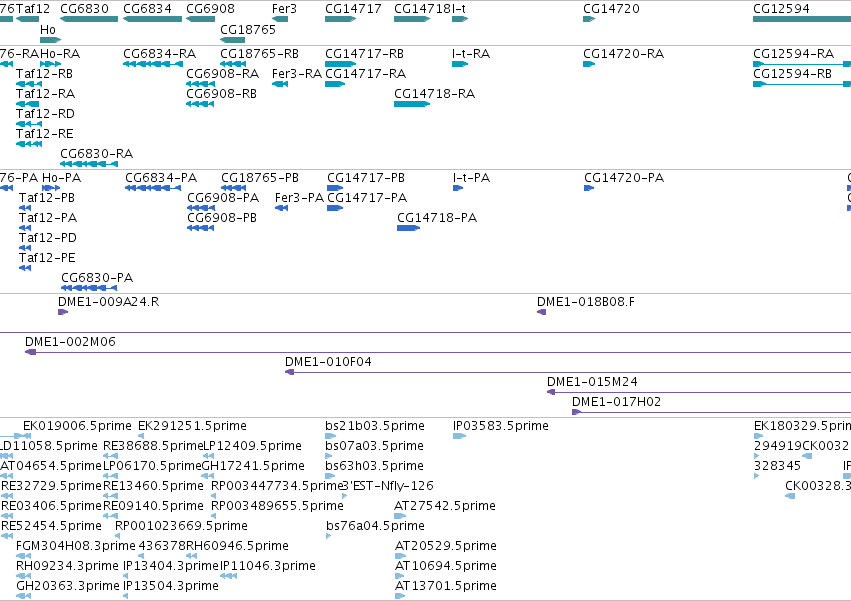Screen dimensions: 851x601
Task: Click protein CG14718-PA label
Action: [x=437, y=218]
